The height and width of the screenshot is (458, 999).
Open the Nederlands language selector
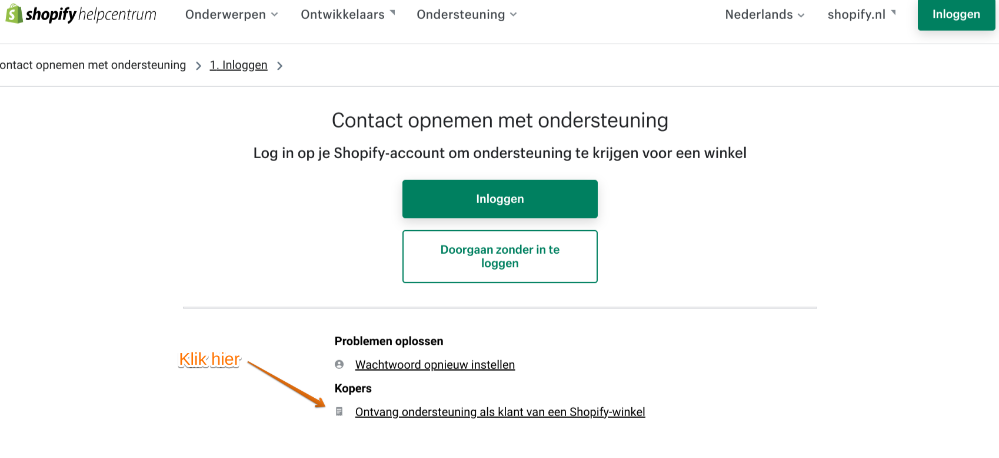(x=764, y=14)
